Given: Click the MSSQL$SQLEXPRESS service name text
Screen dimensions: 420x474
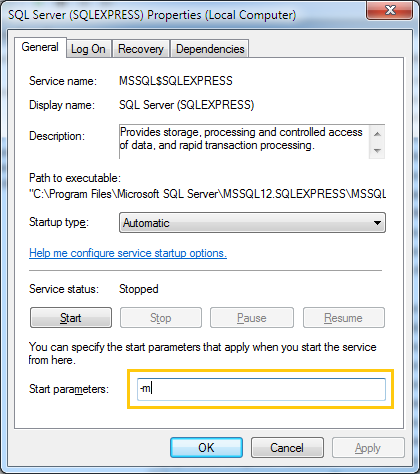Looking at the screenshot, I should click(x=176, y=81).
